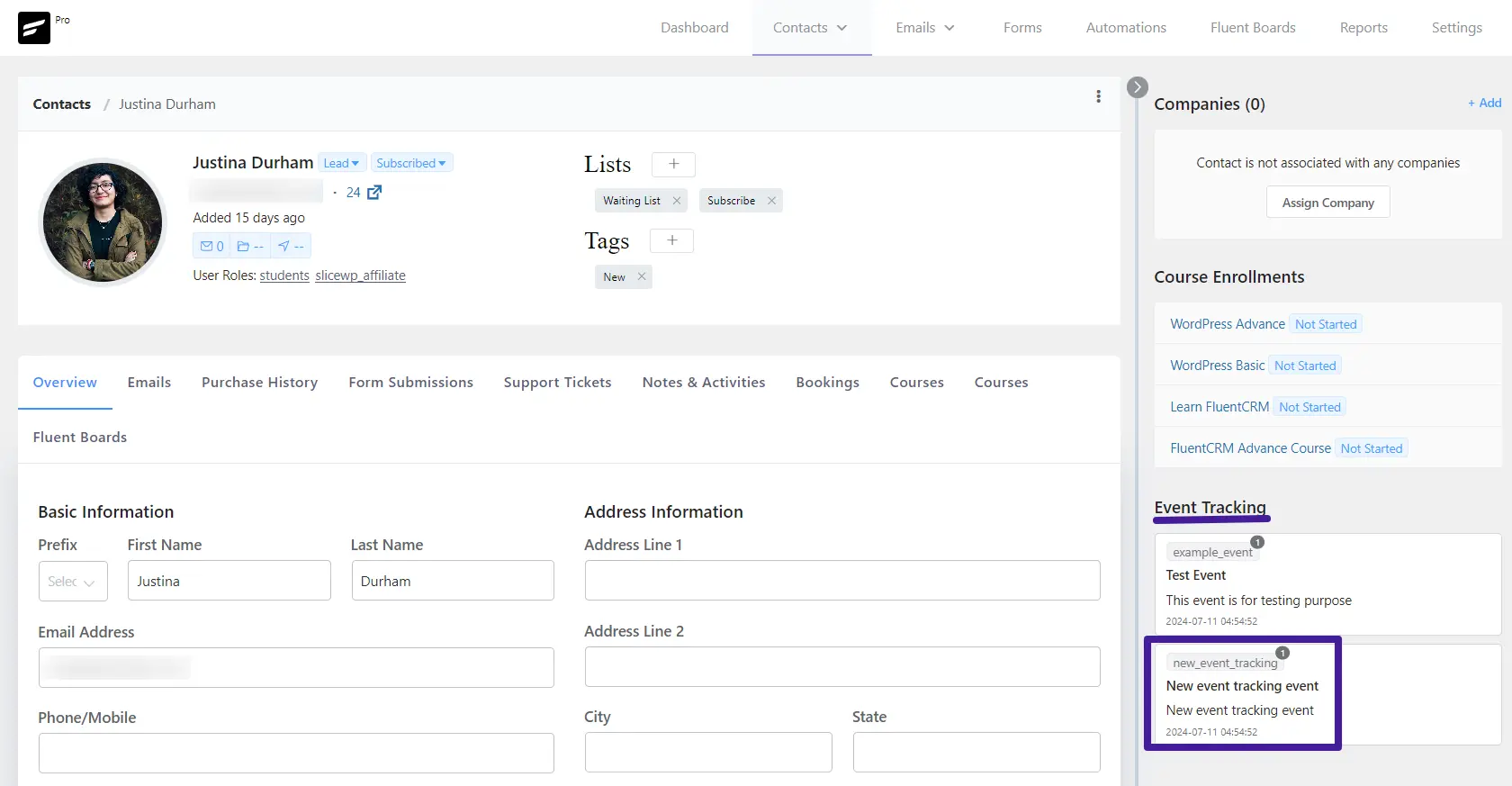
Task: Click the example_event tracking tag
Action: 1212,552
